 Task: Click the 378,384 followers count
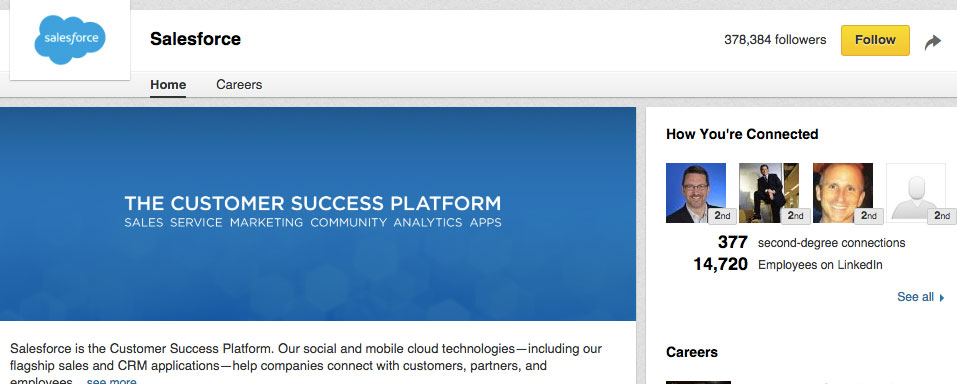(775, 40)
